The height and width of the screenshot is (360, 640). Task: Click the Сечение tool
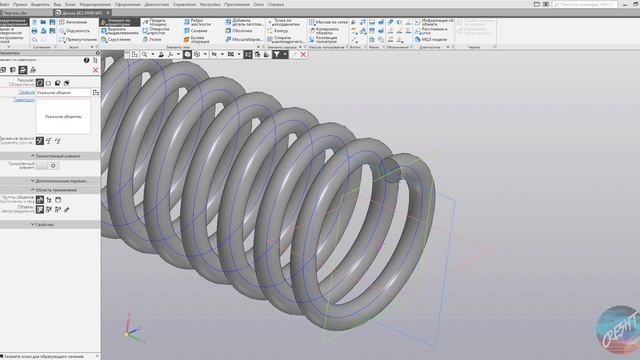[195, 31]
